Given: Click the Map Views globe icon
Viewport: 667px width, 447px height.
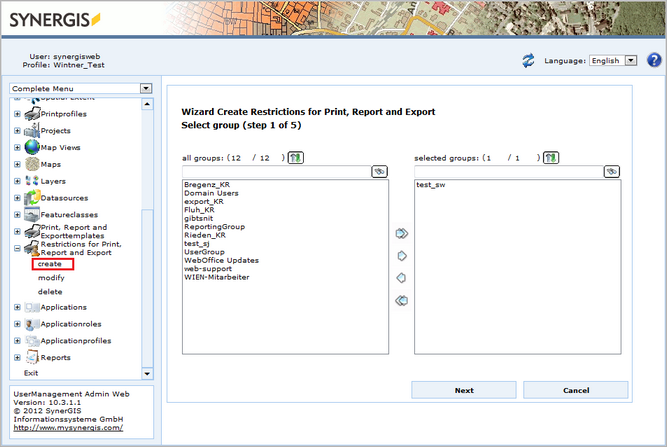Looking at the screenshot, I should coord(32,147).
